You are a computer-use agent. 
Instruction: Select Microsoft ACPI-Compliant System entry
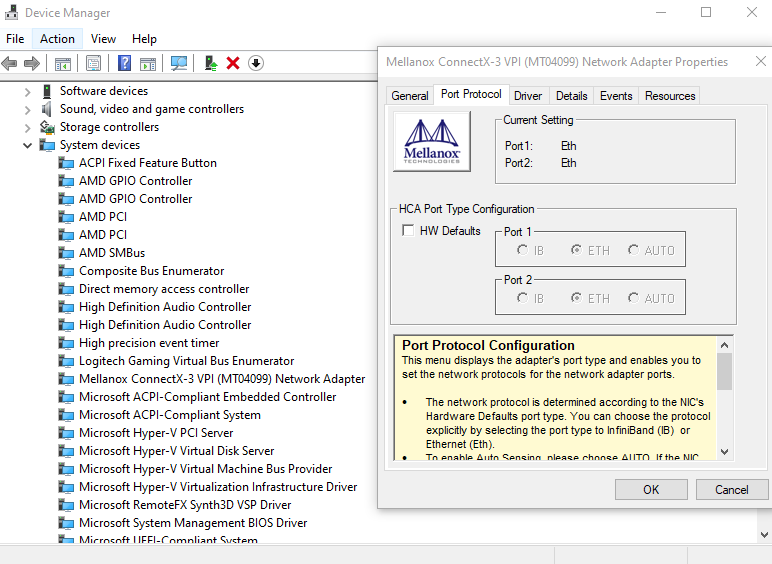169,415
